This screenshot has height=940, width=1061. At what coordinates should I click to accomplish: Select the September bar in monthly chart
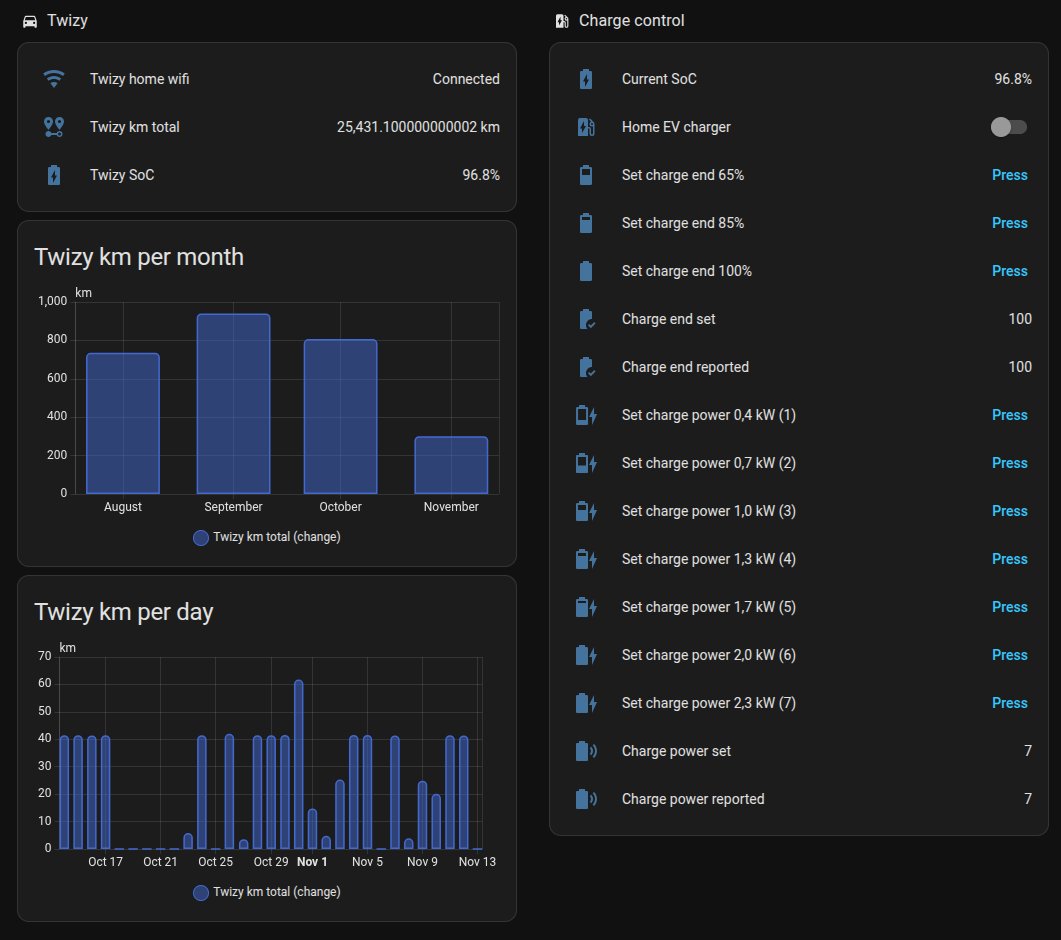(x=233, y=404)
